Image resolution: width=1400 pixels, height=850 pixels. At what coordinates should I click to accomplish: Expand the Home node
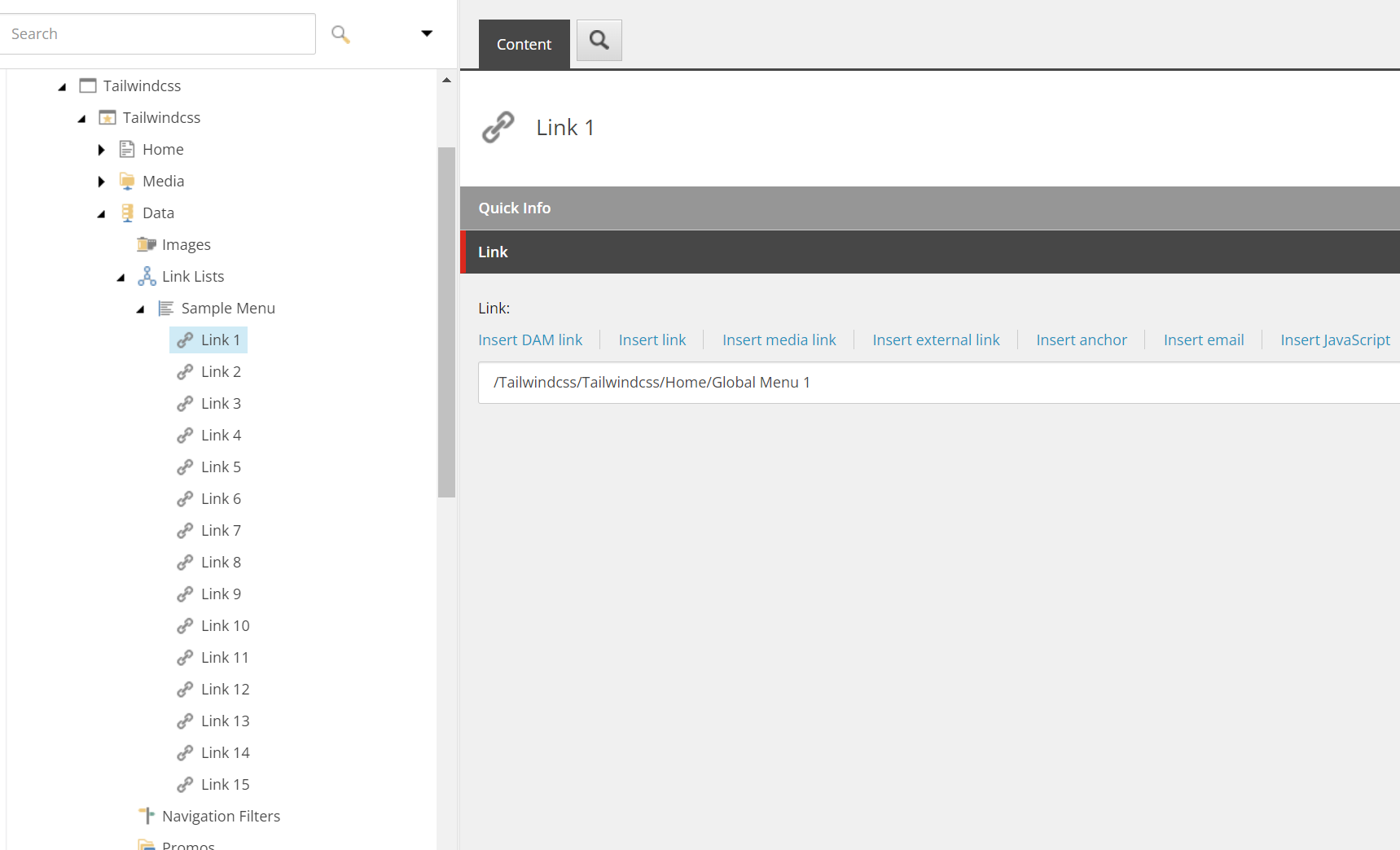tap(101, 150)
